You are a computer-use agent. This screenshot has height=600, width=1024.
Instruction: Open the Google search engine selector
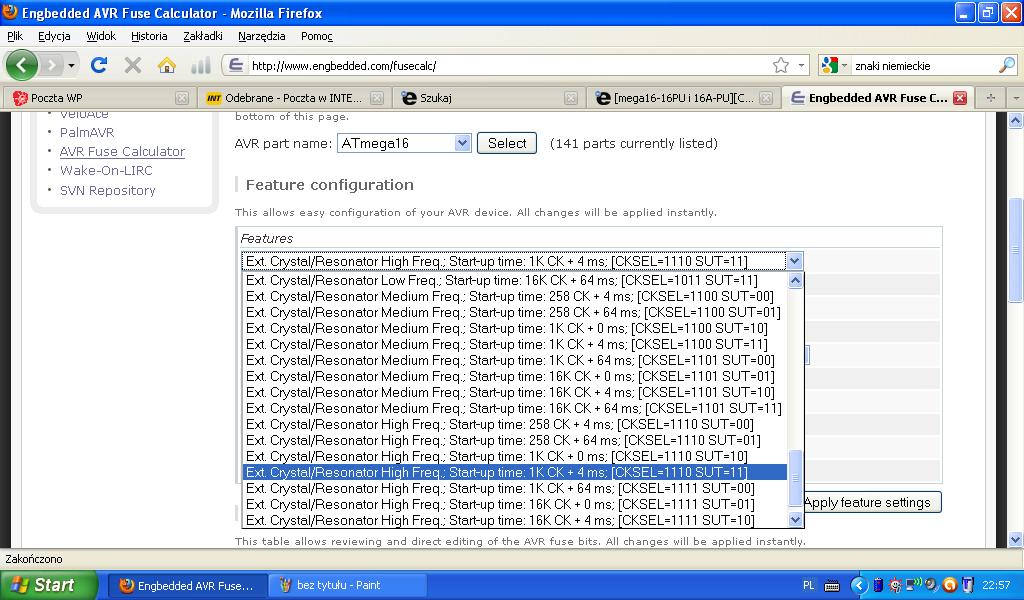tap(834, 65)
